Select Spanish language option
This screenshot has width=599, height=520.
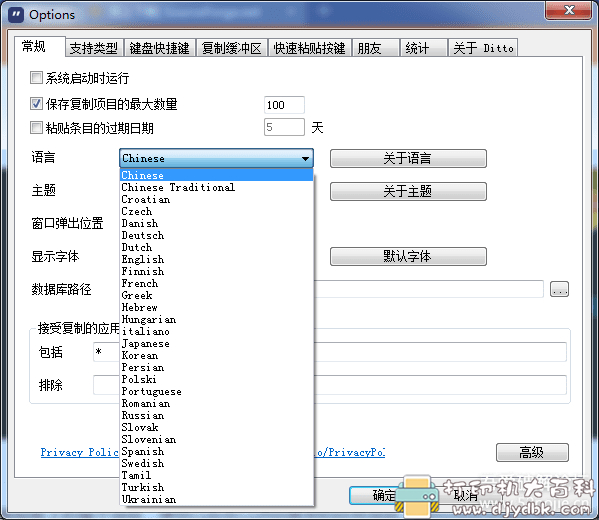[x=217, y=452]
